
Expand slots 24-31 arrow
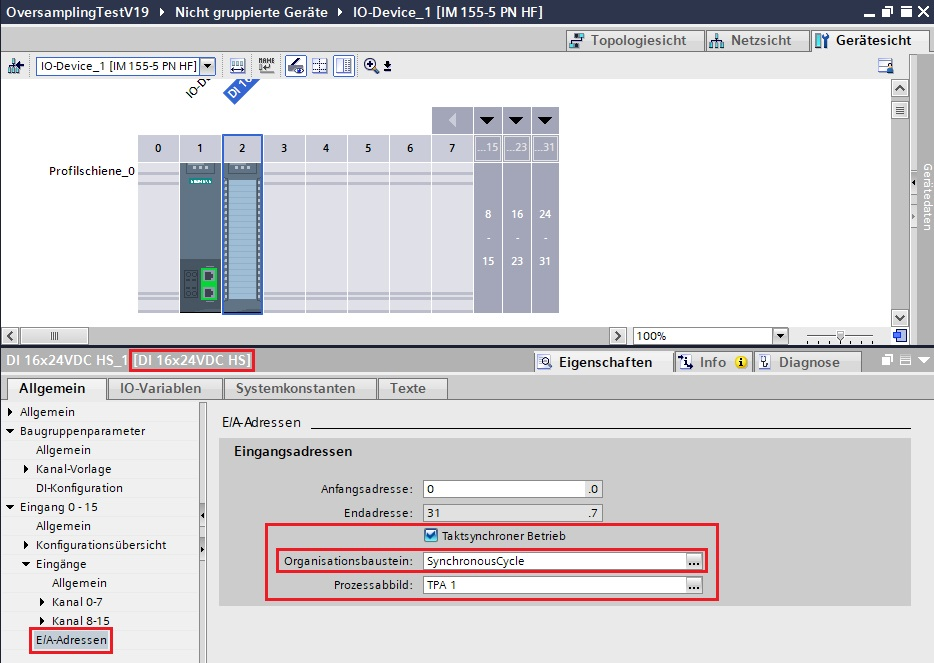(545, 120)
